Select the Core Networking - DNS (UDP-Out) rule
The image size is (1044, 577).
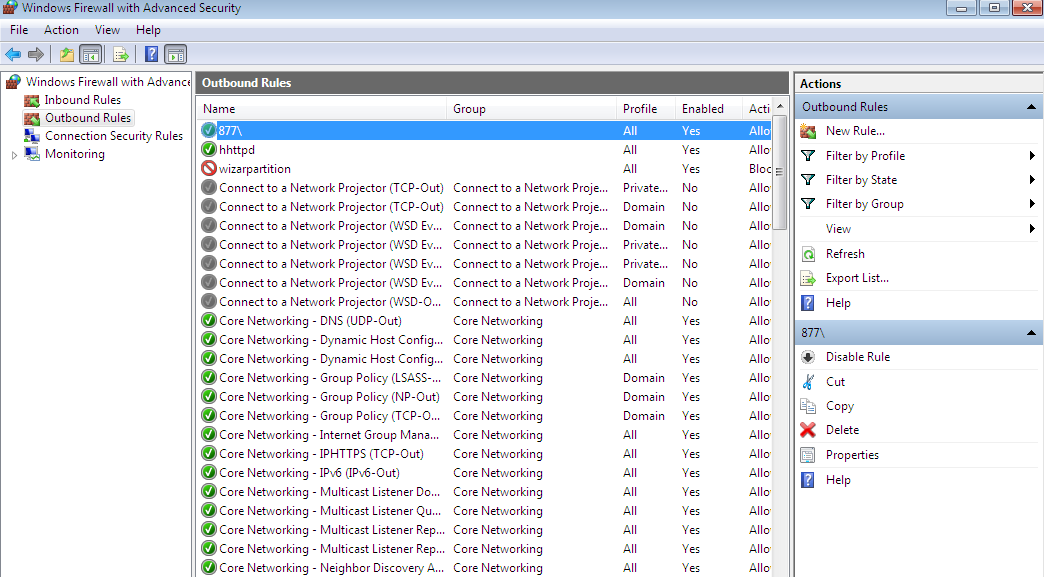point(485,321)
